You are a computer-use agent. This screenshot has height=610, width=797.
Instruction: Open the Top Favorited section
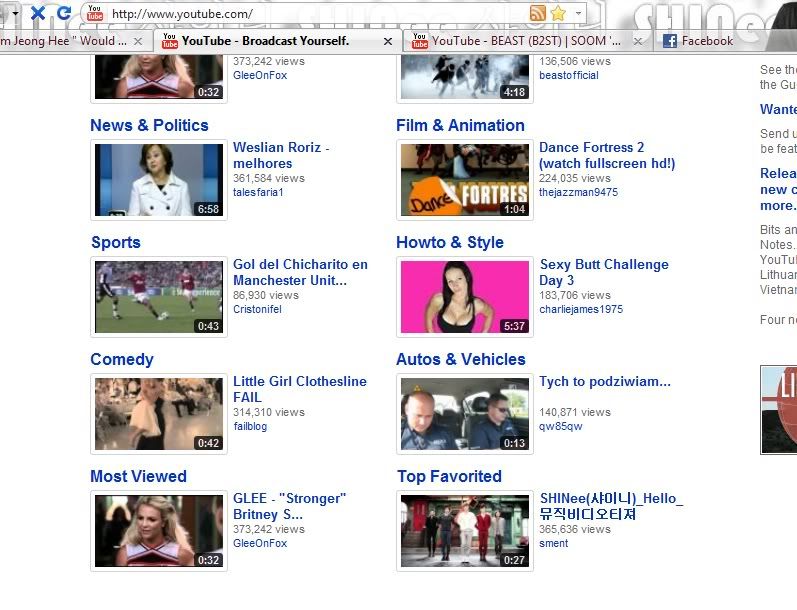click(x=449, y=476)
